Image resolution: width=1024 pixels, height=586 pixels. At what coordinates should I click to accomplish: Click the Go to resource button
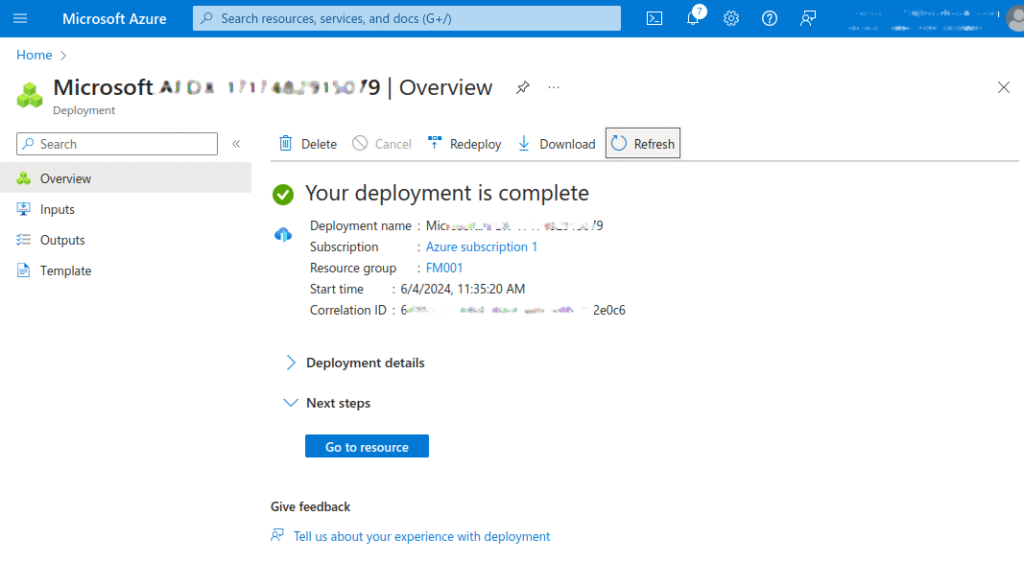(367, 446)
